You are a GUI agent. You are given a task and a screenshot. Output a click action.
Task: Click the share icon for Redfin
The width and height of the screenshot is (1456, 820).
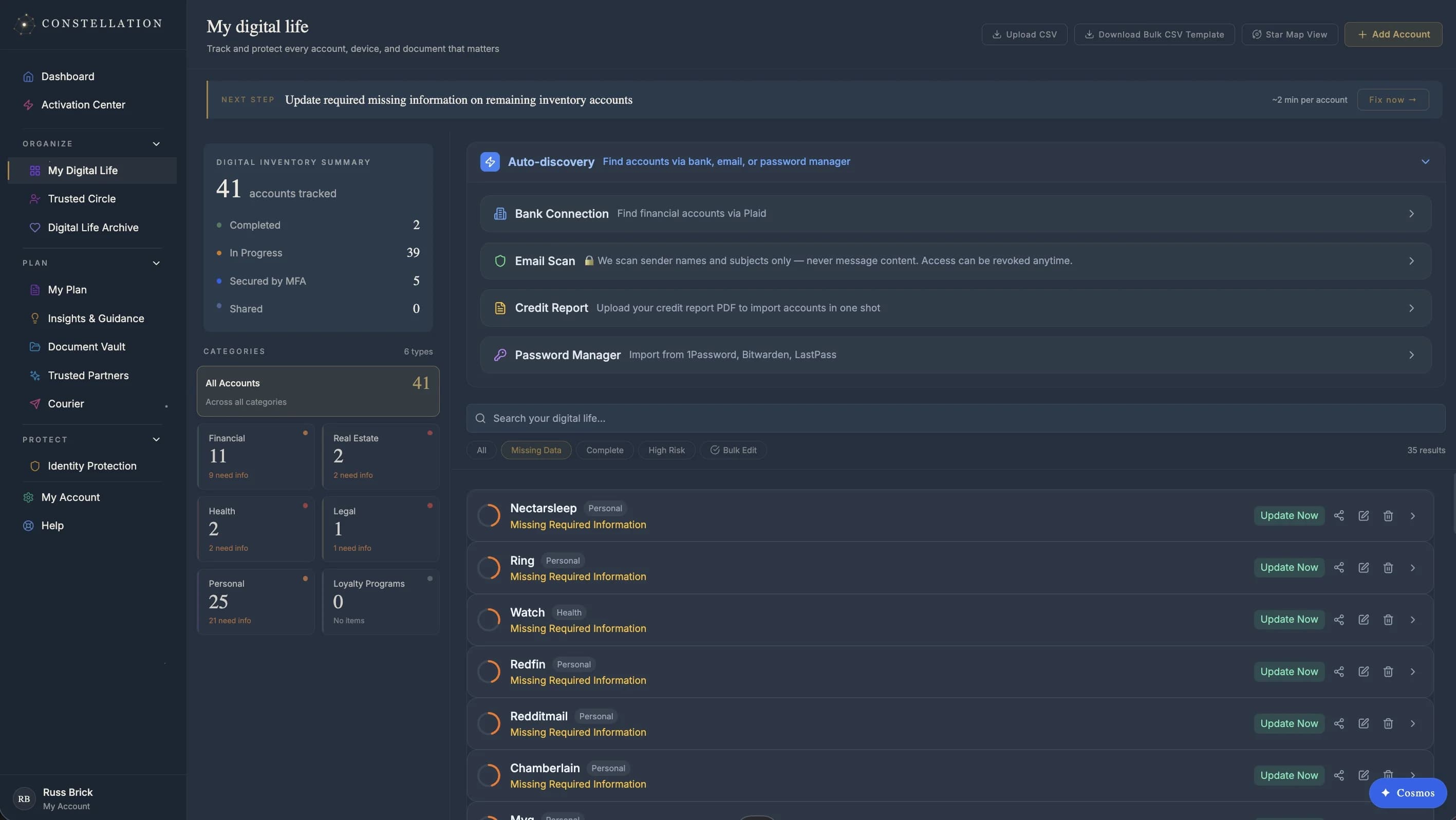(x=1338, y=672)
